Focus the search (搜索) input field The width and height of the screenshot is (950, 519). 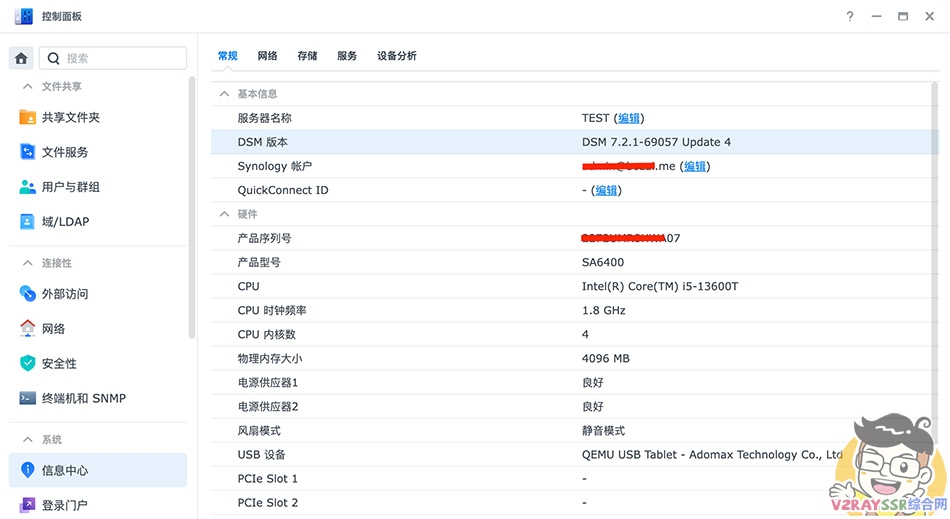pos(113,58)
